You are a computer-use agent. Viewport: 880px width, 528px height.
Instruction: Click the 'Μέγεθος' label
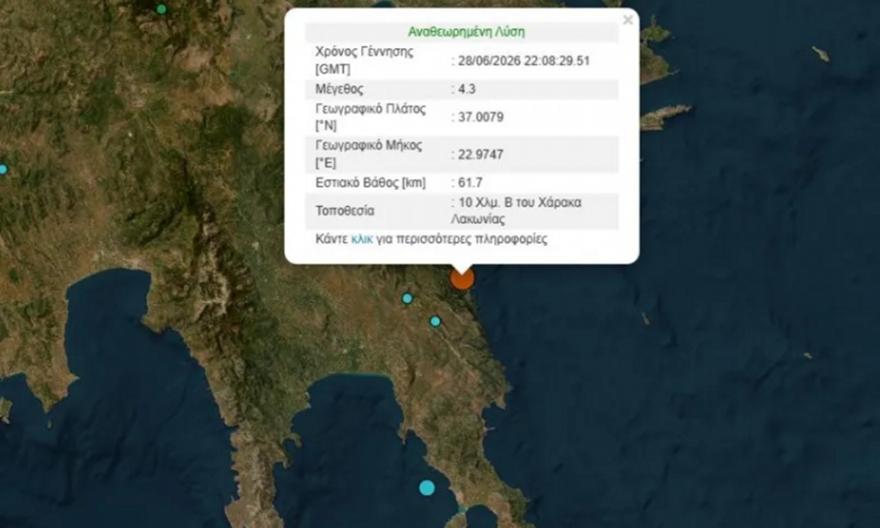pos(339,89)
